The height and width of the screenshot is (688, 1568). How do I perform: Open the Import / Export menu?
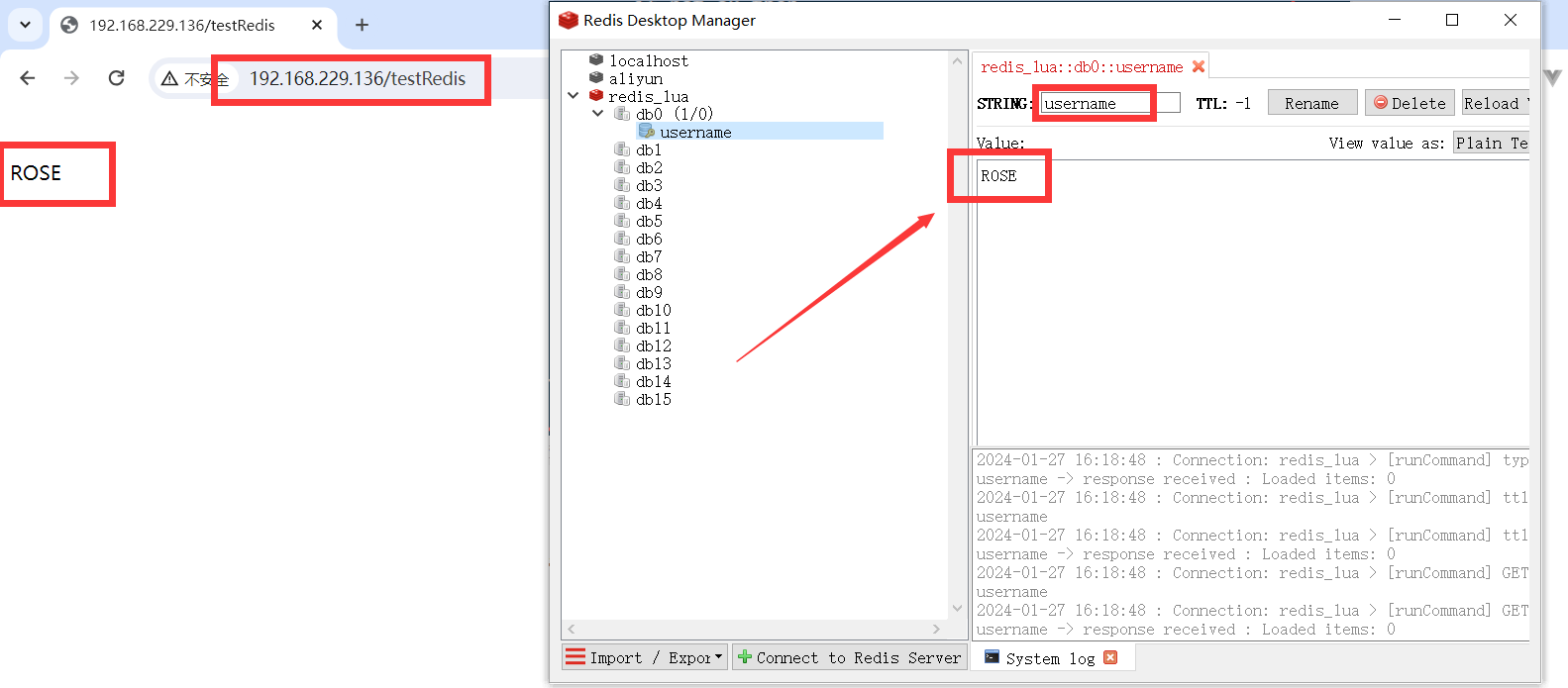tap(645, 657)
